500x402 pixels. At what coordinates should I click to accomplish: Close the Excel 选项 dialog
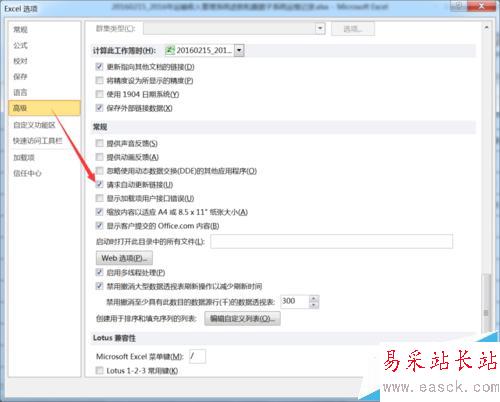[482, 6]
